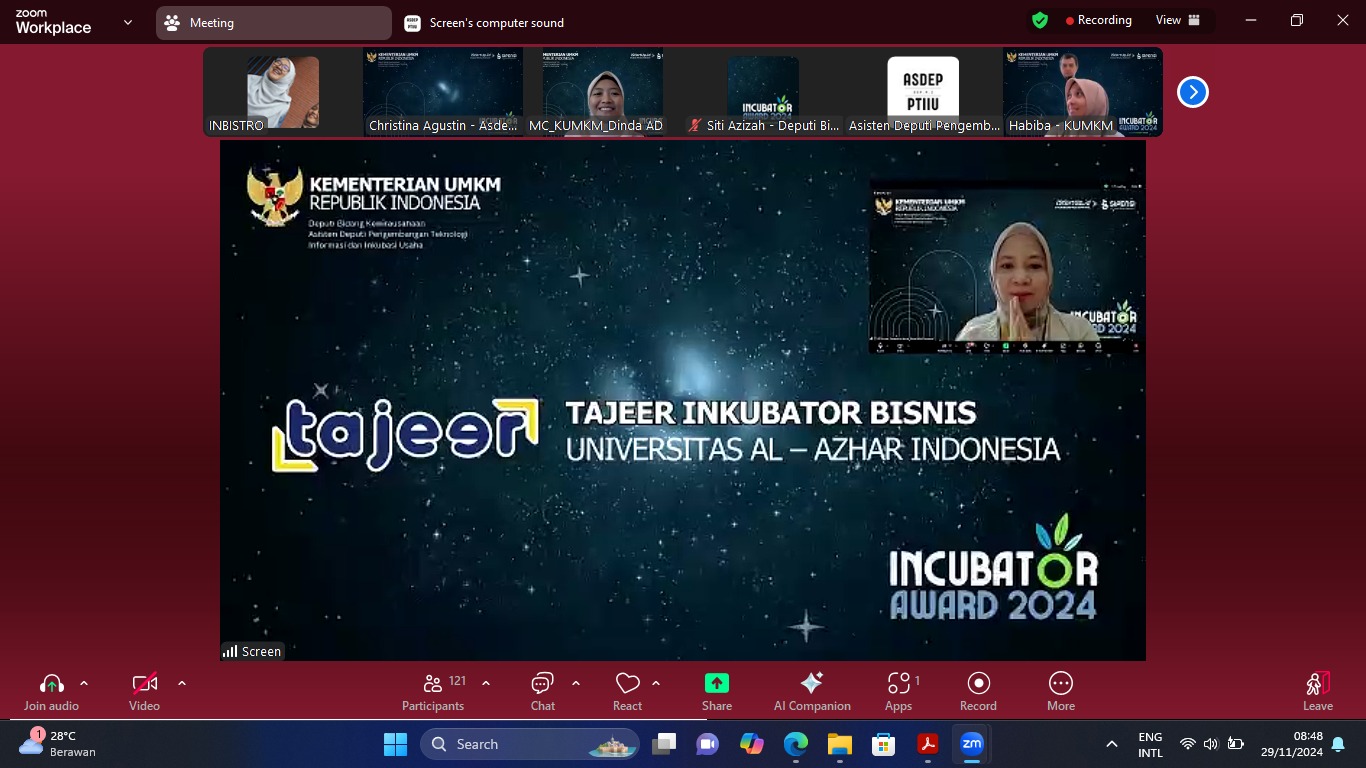
Task: Click the taskbar Search box
Action: 530,744
